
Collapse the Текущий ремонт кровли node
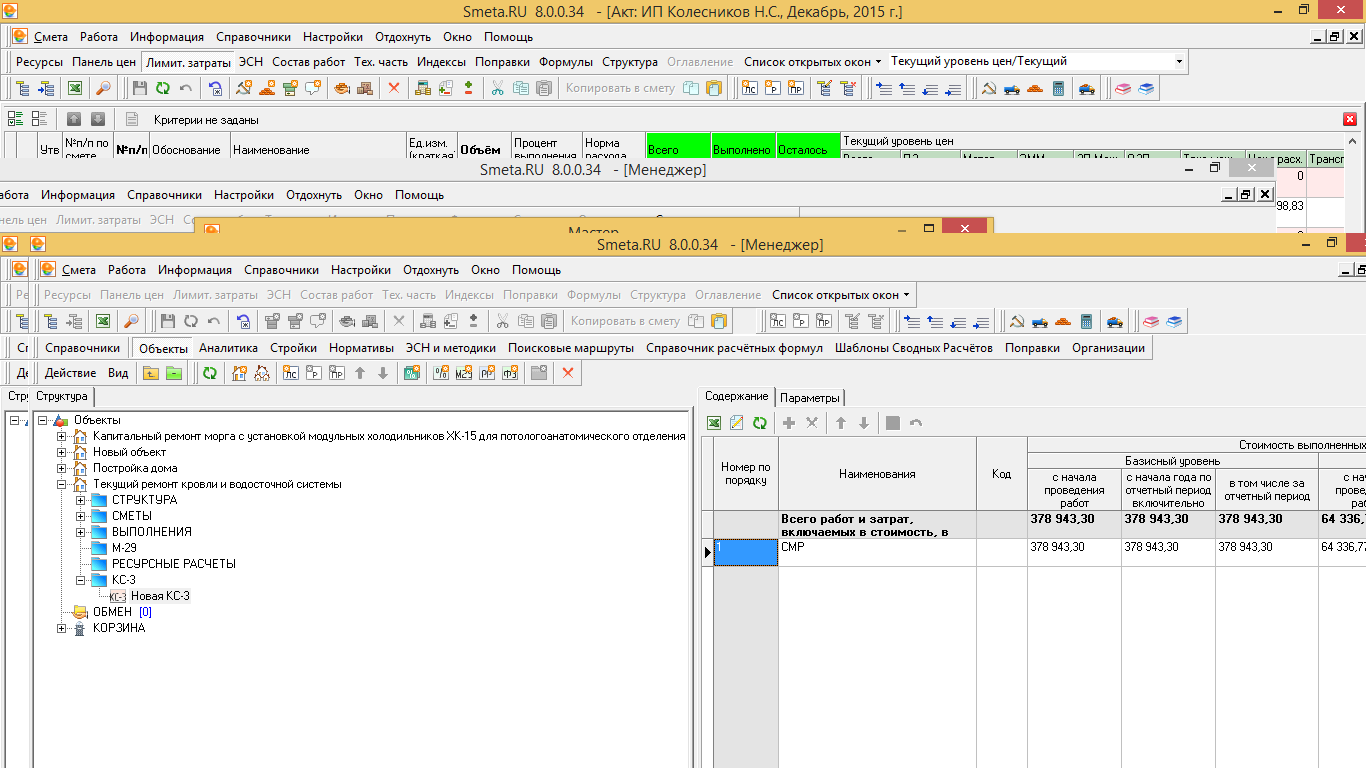(x=61, y=484)
